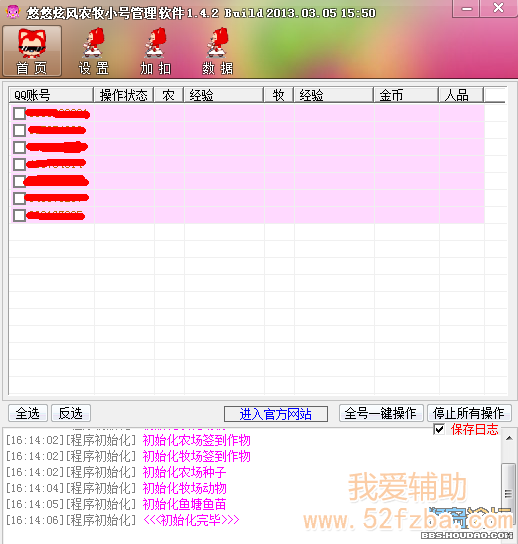Tick the seventh QQ account checkbox

pyautogui.click(x=19, y=215)
